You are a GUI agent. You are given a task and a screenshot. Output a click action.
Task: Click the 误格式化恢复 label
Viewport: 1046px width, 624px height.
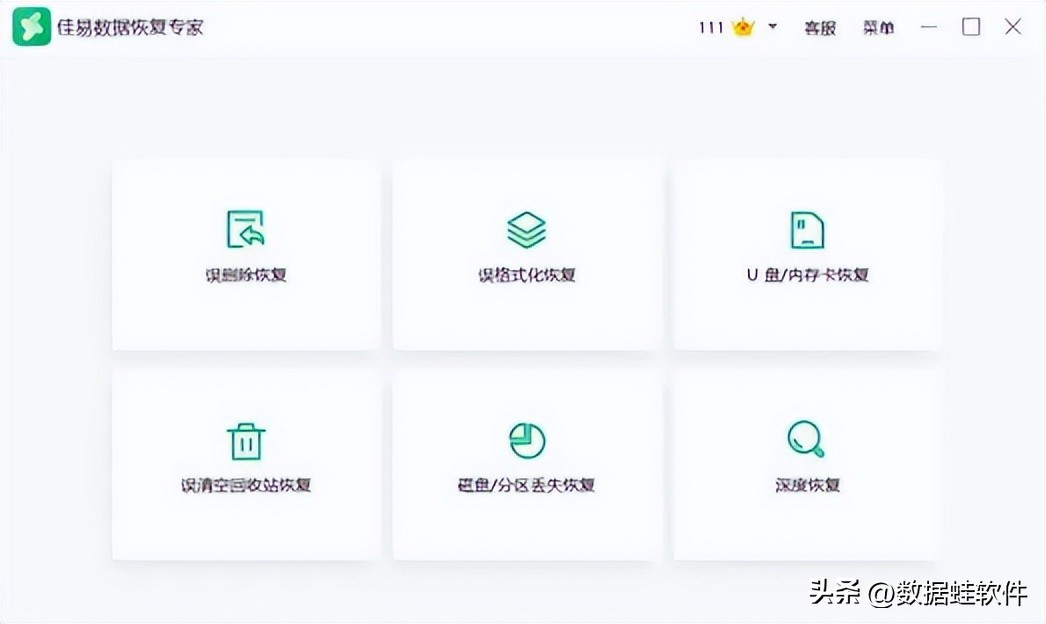pyautogui.click(x=526, y=275)
